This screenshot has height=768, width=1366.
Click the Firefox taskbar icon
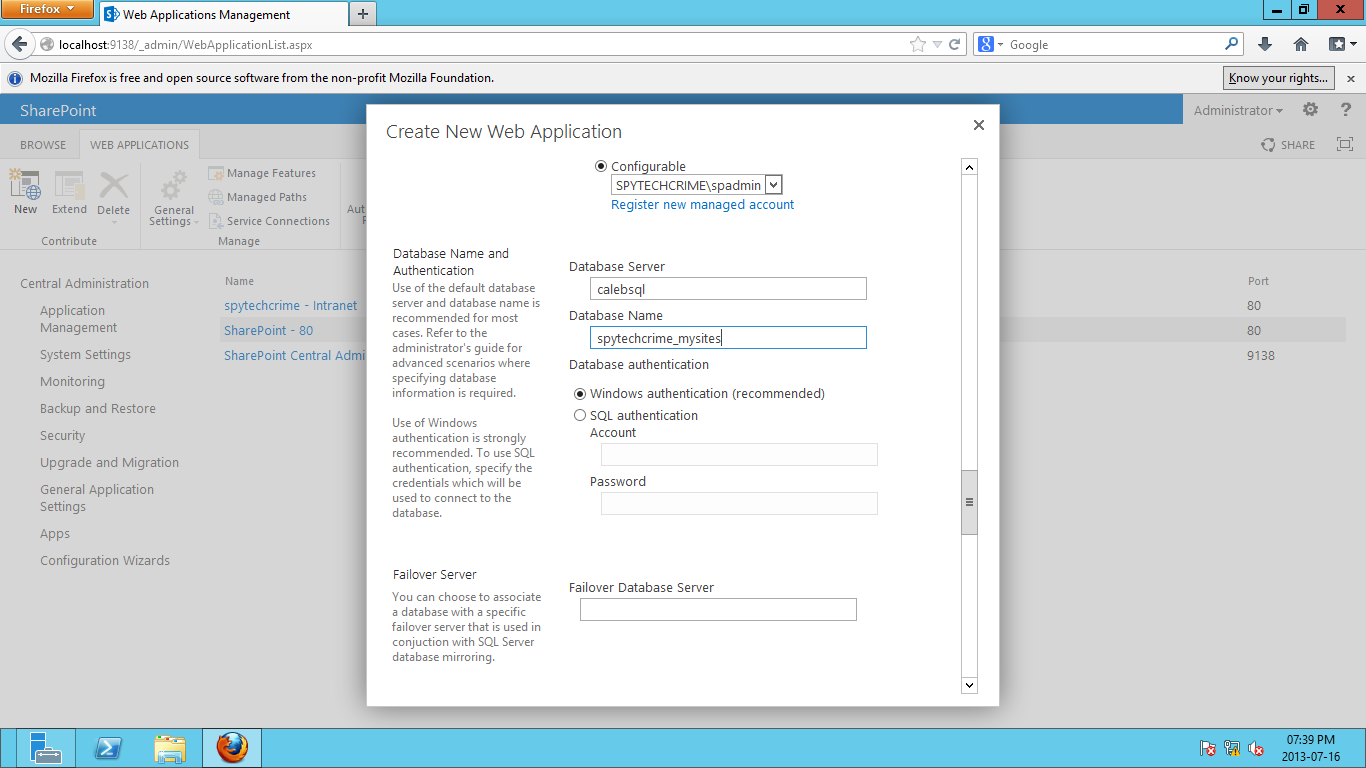pyautogui.click(x=232, y=748)
